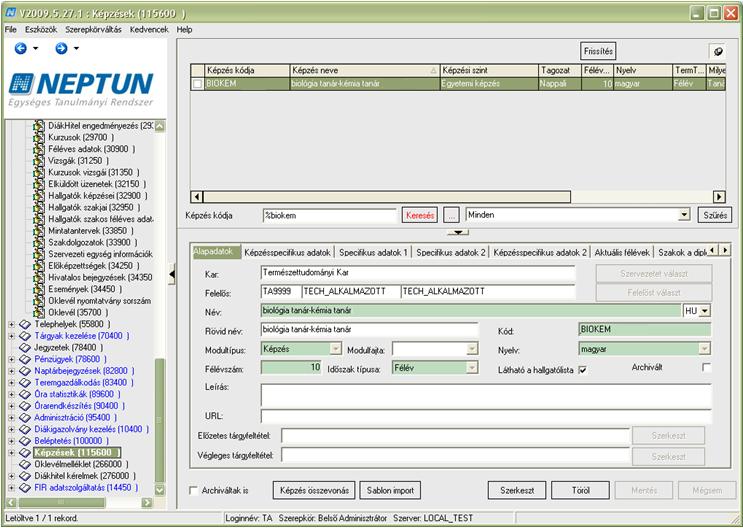743x528 pixels.
Task: Sort by the Képzés neve column header
Action: pyautogui.click(x=365, y=71)
